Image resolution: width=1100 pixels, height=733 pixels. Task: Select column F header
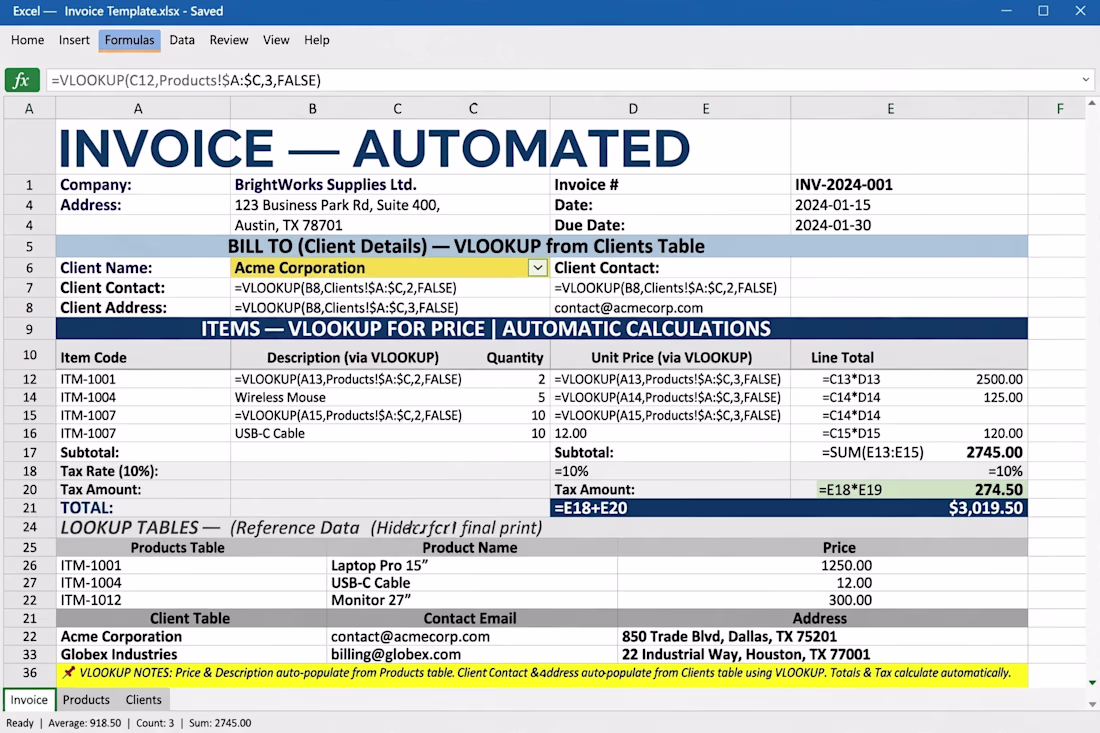coord(1059,109)
